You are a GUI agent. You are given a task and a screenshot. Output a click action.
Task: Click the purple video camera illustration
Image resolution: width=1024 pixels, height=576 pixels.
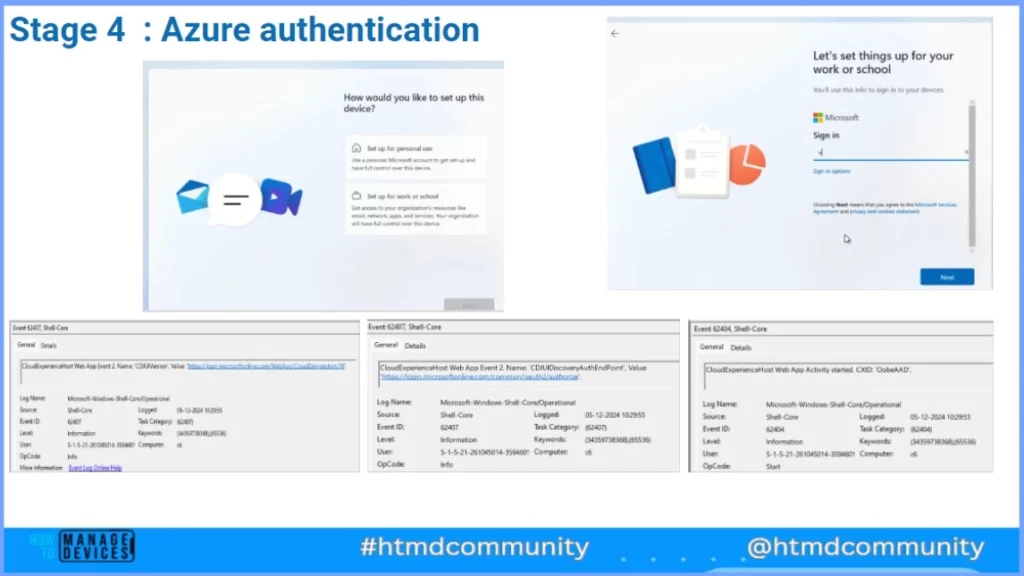click(x=281, y=197)
